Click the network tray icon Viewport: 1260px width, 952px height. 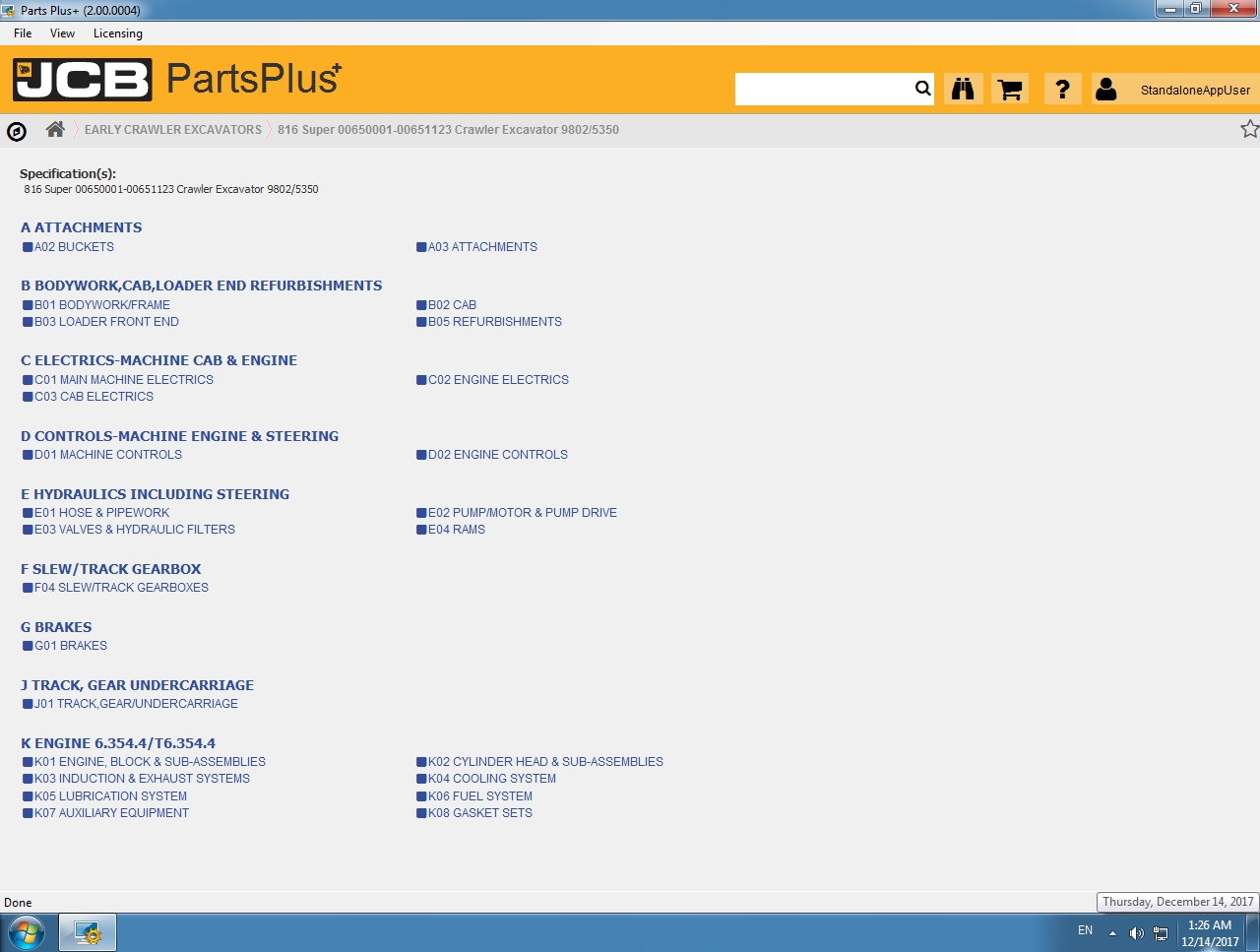tap(1161, 932)
